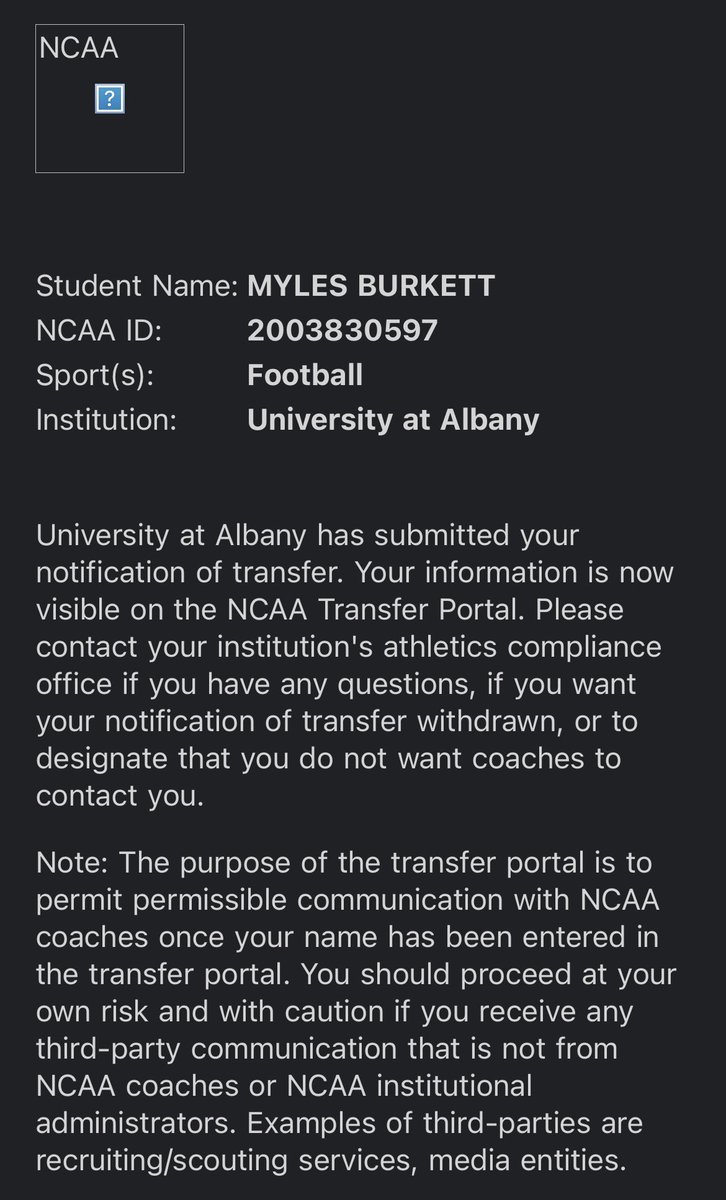Image resolution: width=726 pixels, height=1200 pixels.
Task: Select the University at Albany institution value
Action: (x=393, y=419)
